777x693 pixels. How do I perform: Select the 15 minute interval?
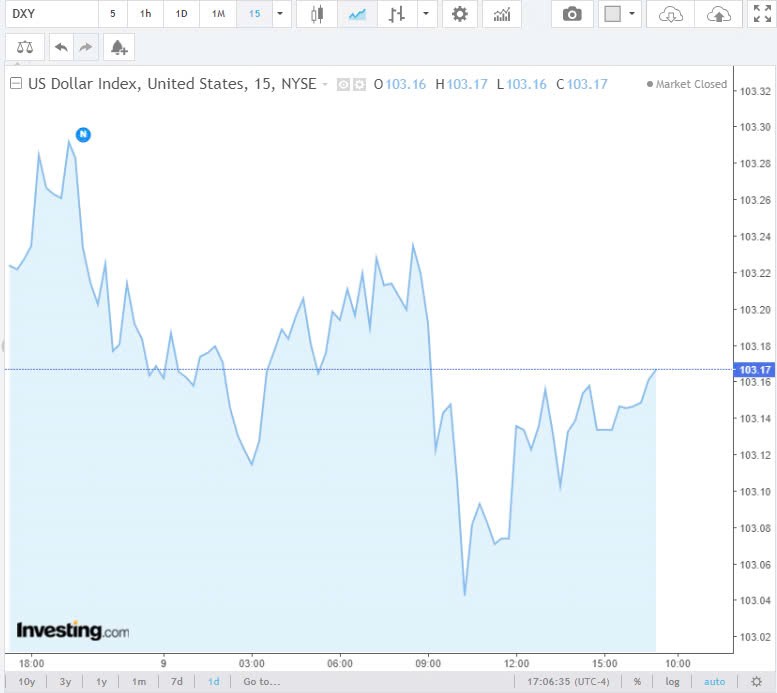click(x=255, y=13)
